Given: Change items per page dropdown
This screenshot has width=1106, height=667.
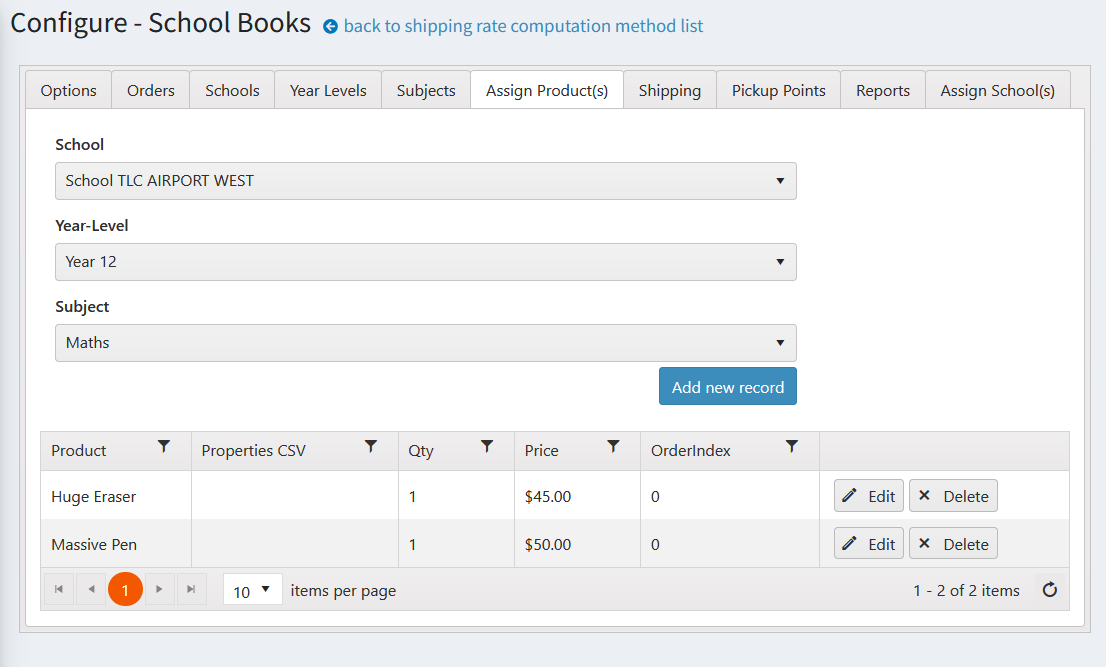Looking at the screenshot, I should point(252,590).
